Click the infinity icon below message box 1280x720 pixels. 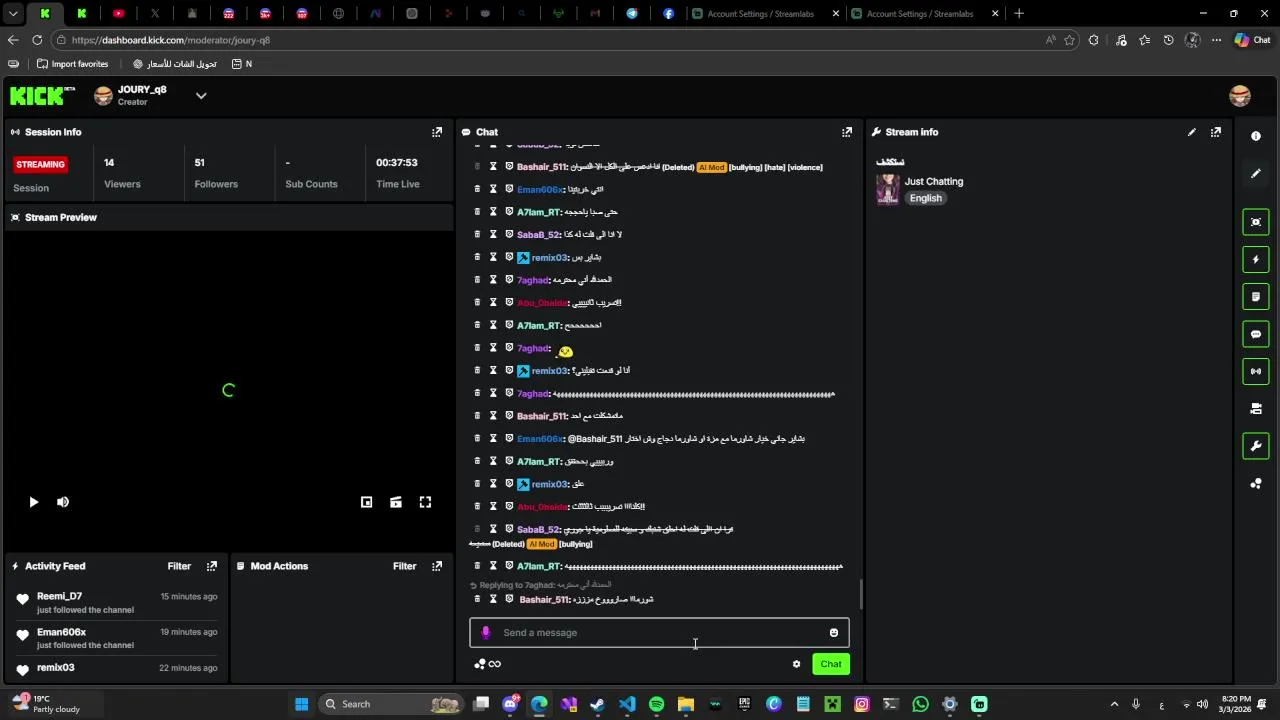click(495, 664)
